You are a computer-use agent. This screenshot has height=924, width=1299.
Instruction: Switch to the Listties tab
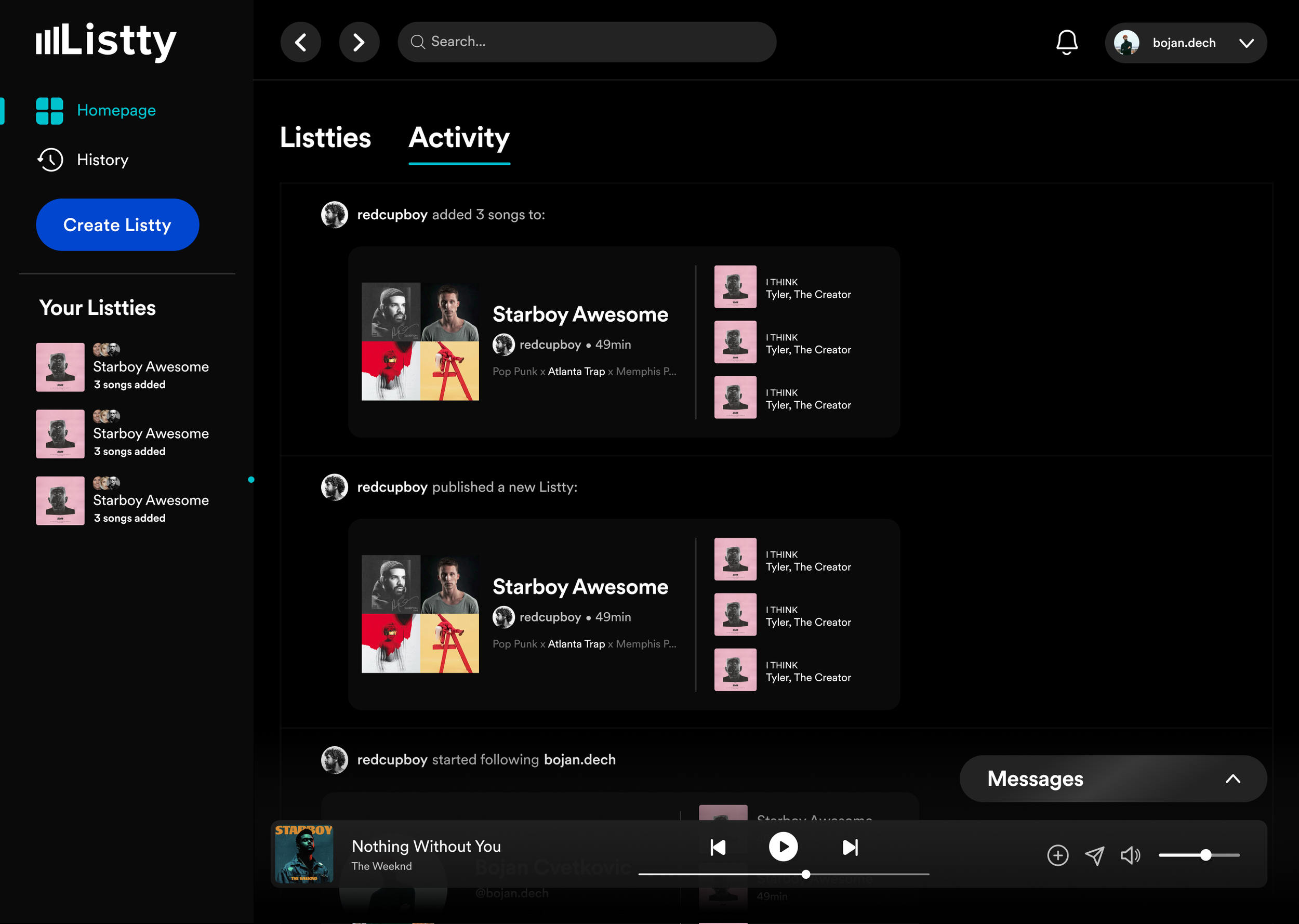[x=325, y=138]
